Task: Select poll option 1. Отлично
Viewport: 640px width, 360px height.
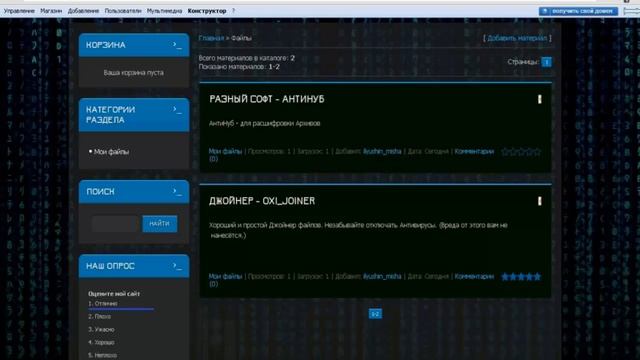Action: click(x=103, y=303)
